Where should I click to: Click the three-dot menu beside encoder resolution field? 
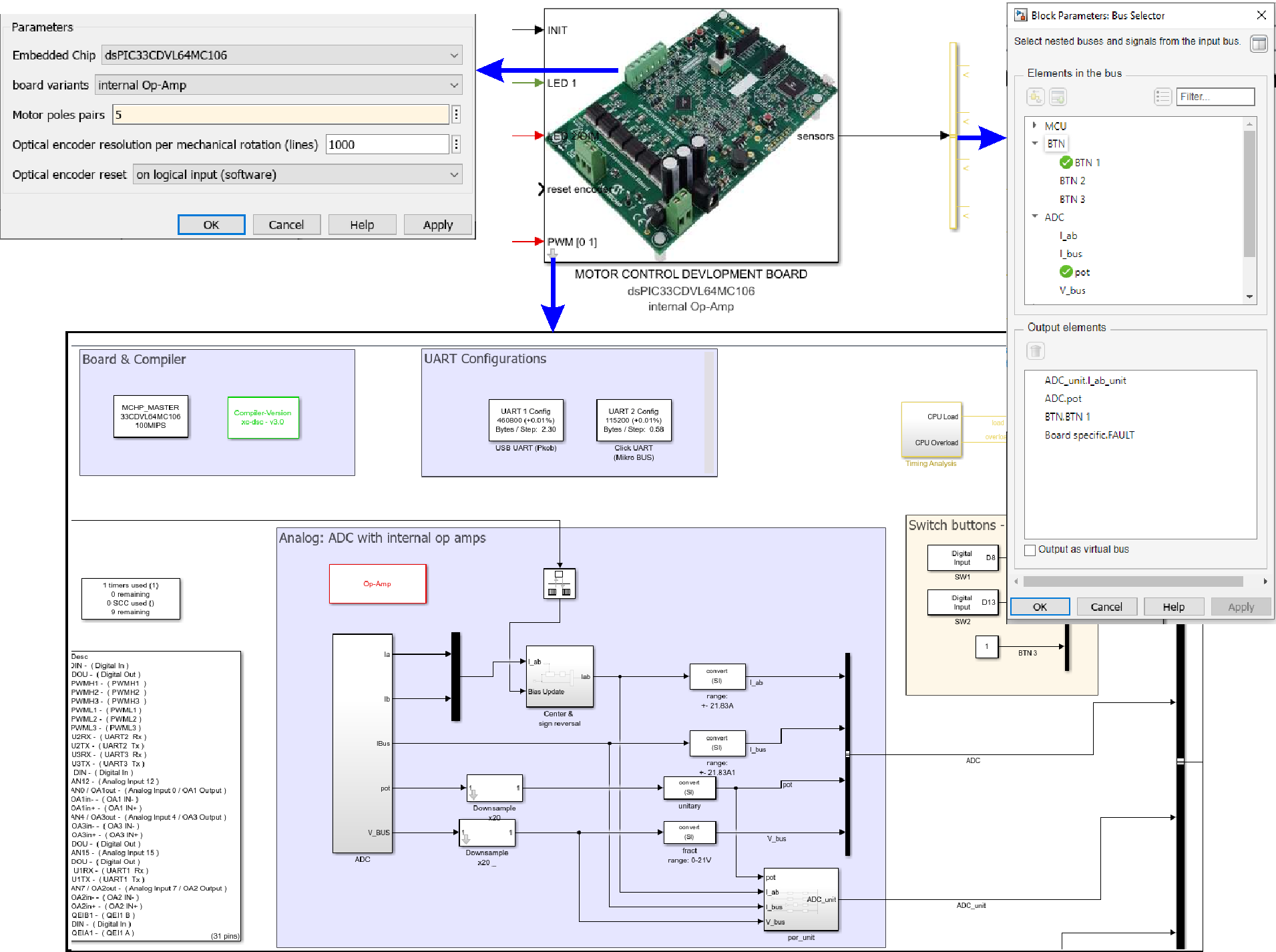click(x=456, y=144)
